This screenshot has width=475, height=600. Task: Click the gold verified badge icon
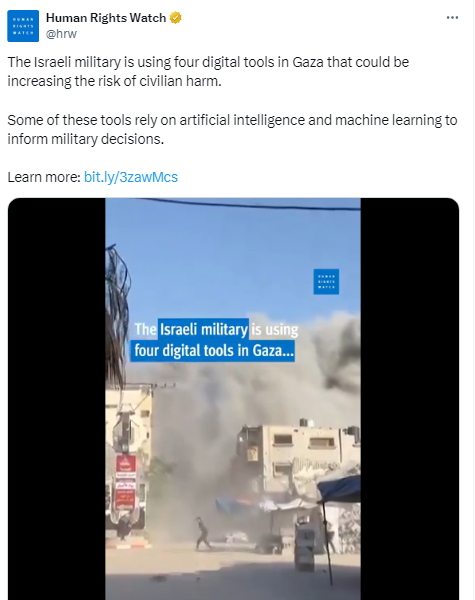[175, 18]
